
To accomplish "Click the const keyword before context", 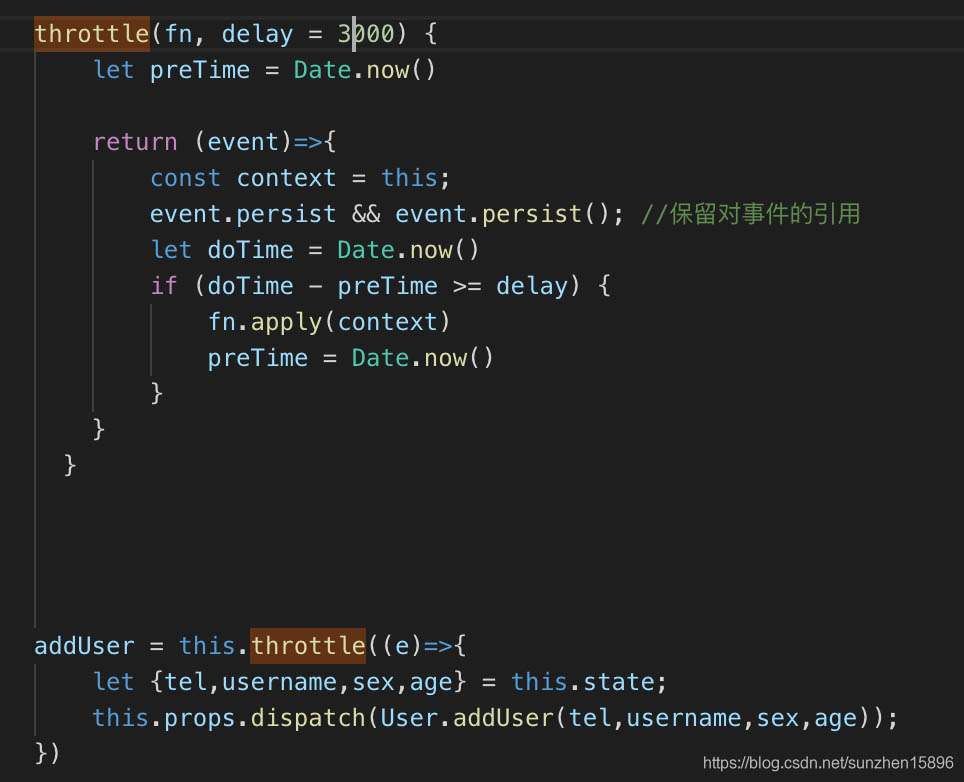I will [185, 178].
